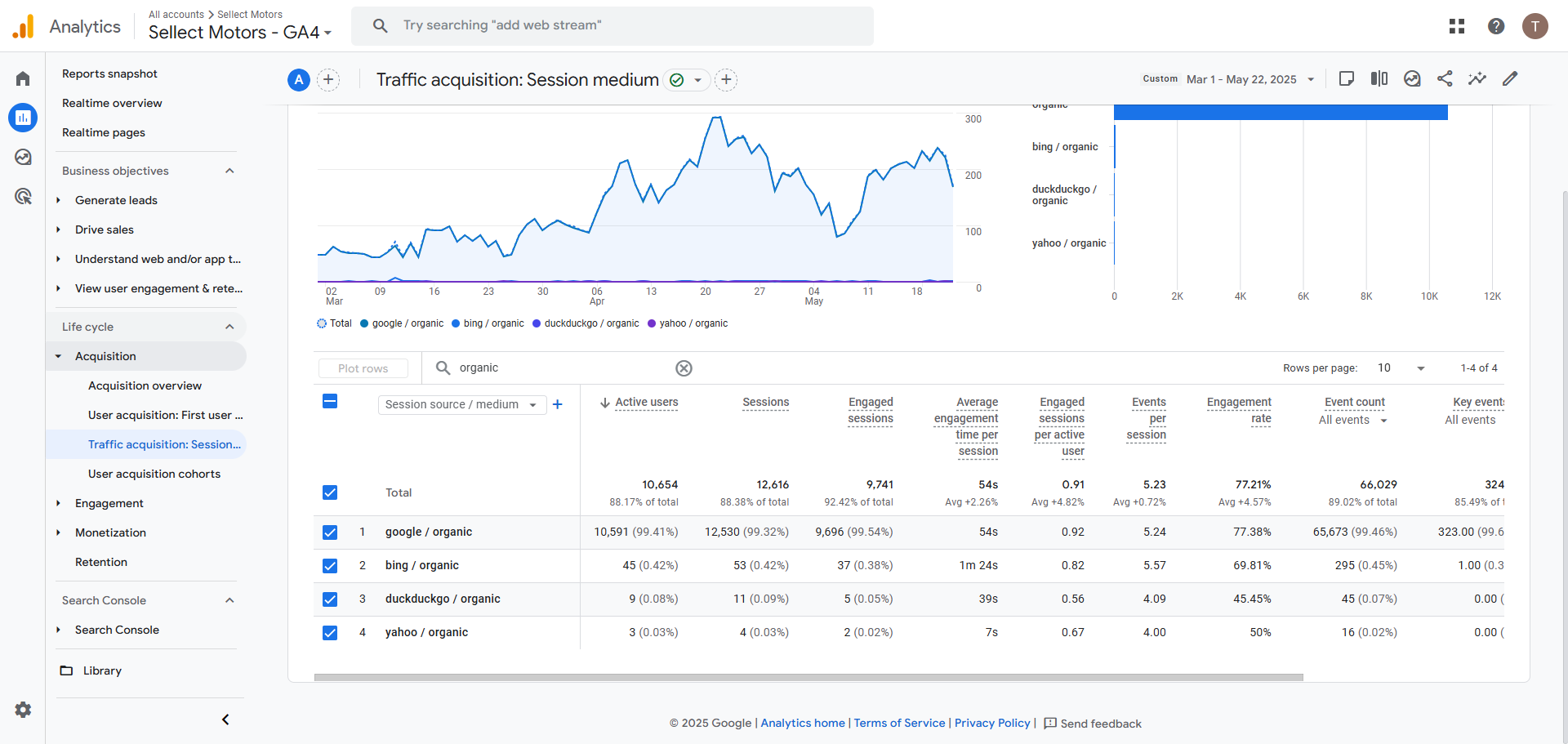
Task: Uncheck the bing / organic row checkbox
Action: tap(330, 566)
